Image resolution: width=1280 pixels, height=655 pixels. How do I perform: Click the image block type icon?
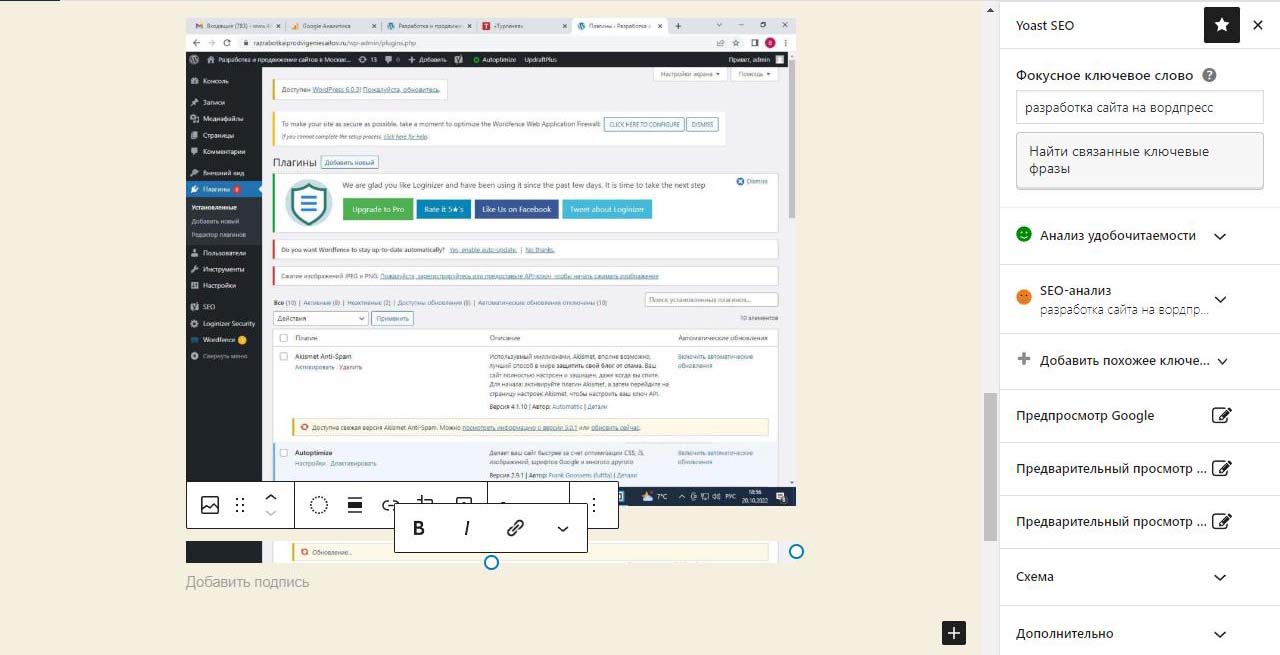[x=210, y=505]
